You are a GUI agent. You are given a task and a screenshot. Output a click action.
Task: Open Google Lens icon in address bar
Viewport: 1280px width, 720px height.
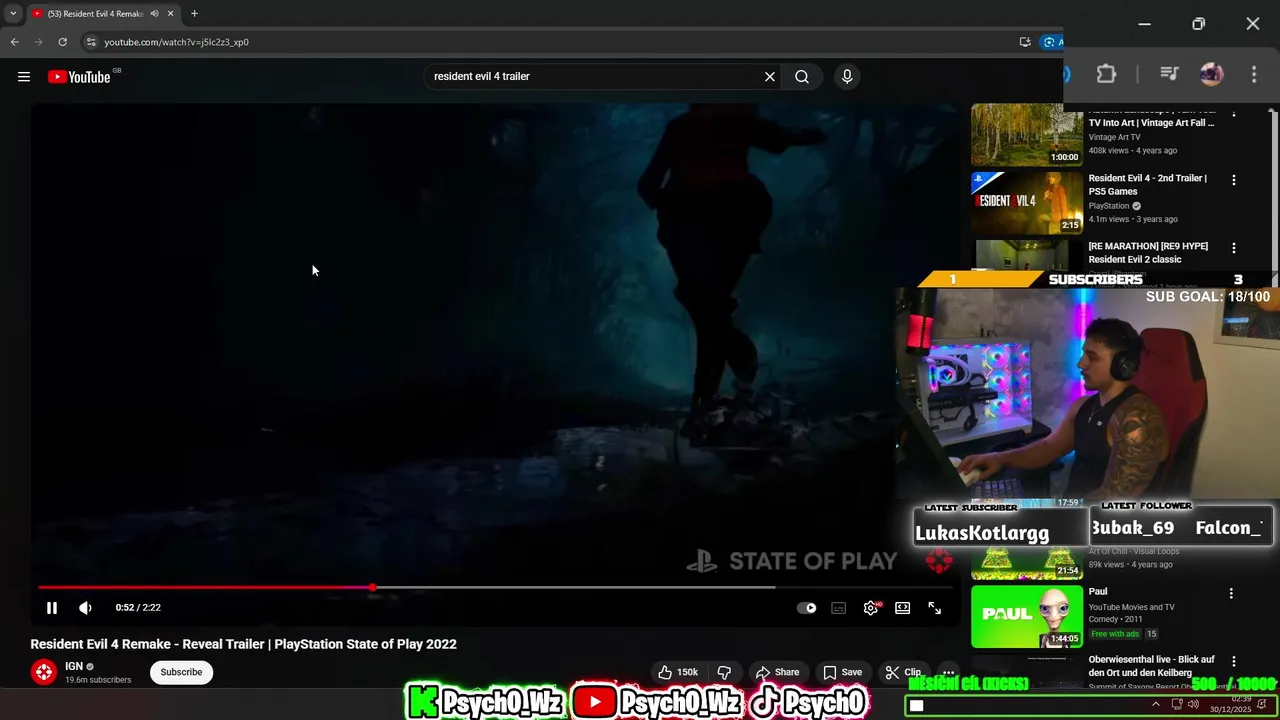(x=1049, y=42)
